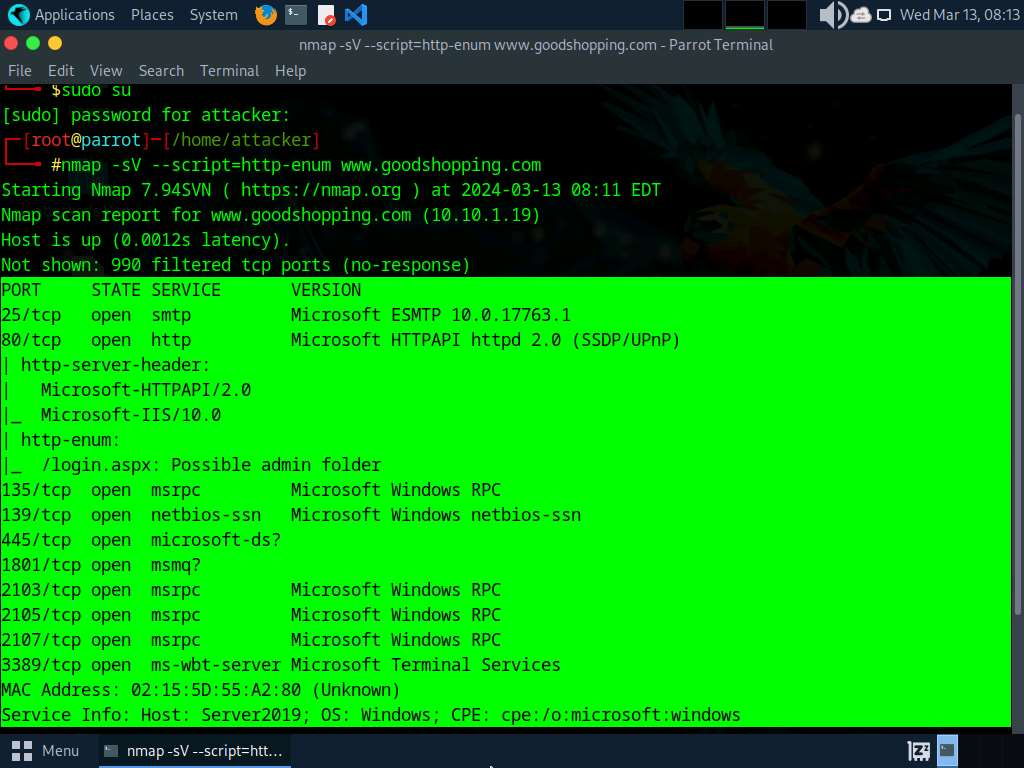Select the nmap terminal taskbar button
The image size is (1024, 768).
tap(194, 750)
